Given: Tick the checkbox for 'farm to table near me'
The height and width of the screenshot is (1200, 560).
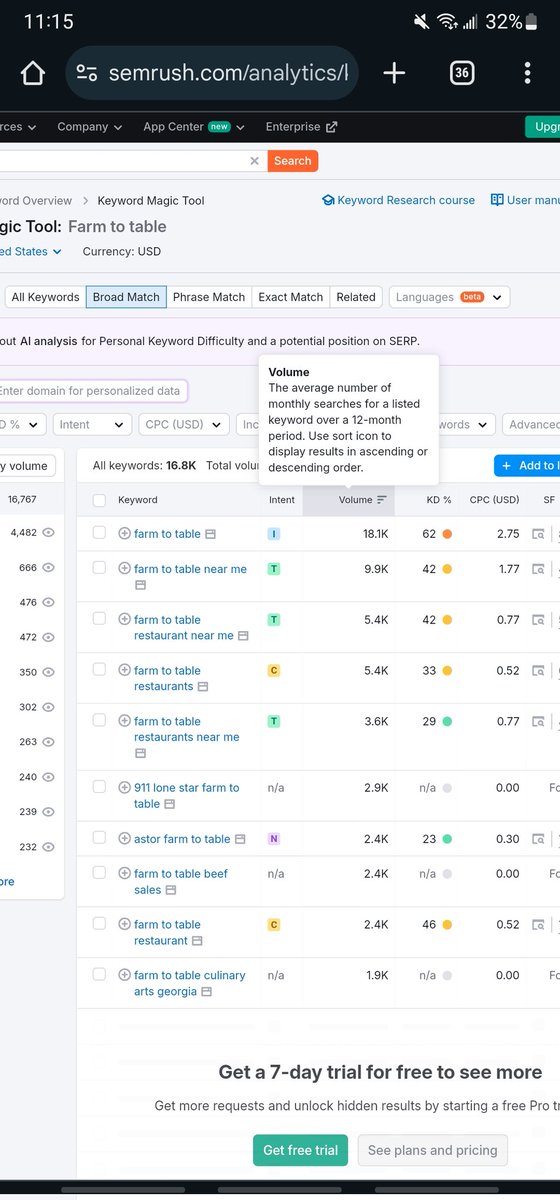Looking at the screenshot, I should point(99,568).
